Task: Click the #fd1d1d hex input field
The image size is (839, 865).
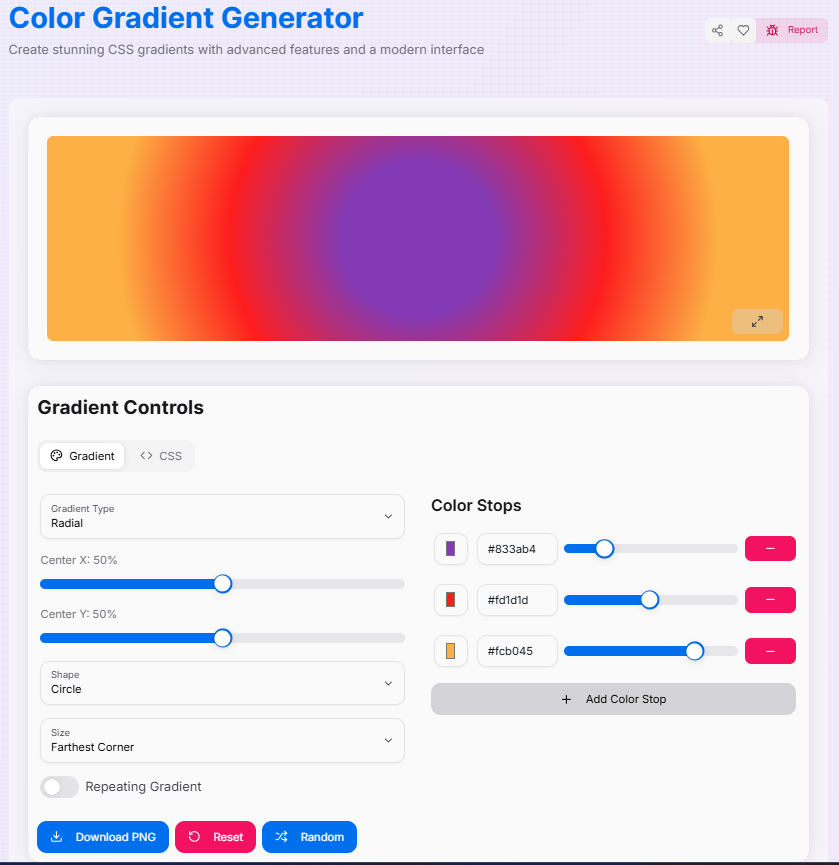Action: click(517, 599)
